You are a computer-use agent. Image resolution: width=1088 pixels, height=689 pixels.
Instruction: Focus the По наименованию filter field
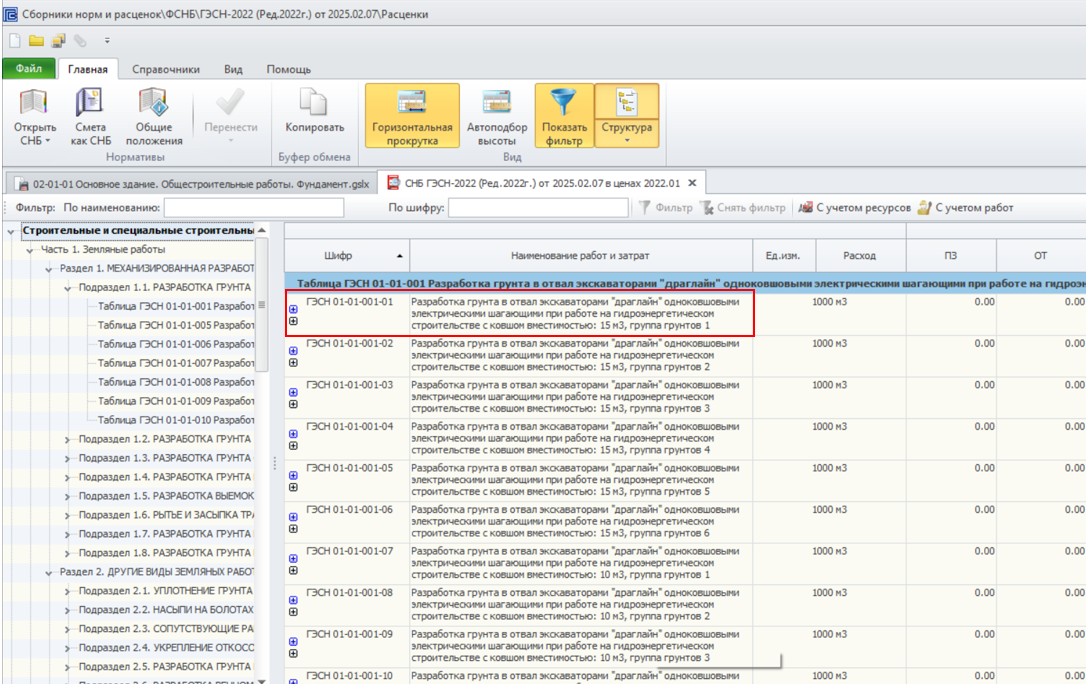[x=254, y=207]
